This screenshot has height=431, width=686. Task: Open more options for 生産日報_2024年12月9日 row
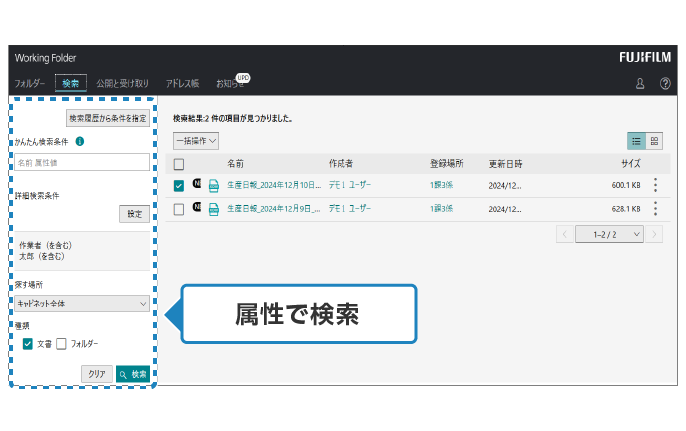pos(655,209)
